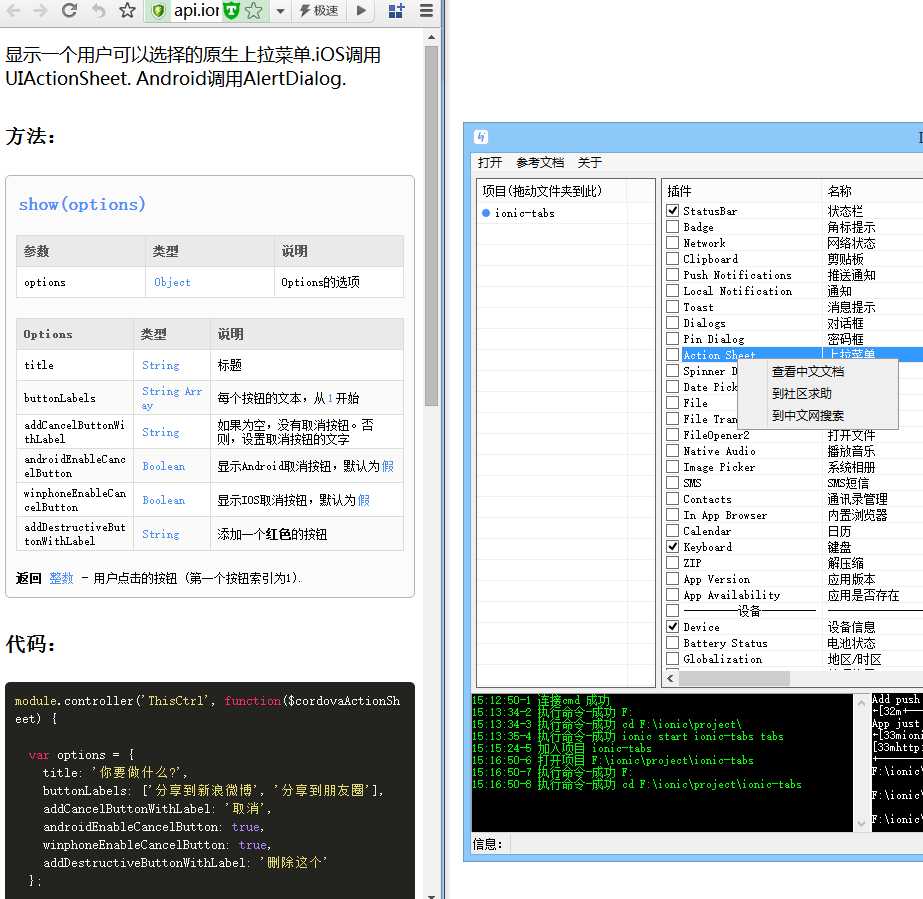Go forward in the browser
The image size is (923, 899).
click(x=40, y=11)
